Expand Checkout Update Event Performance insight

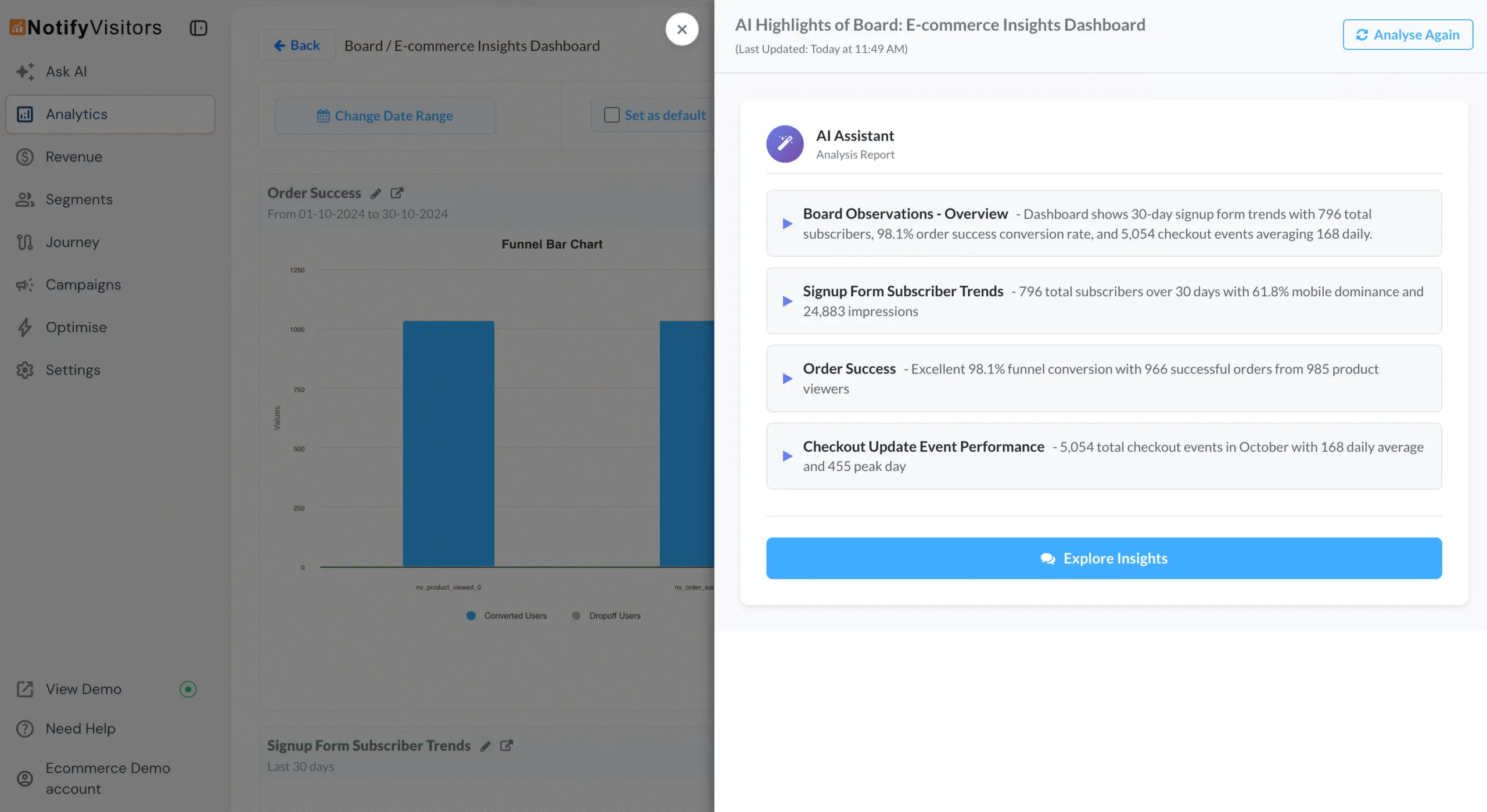(x=787, y=456)
